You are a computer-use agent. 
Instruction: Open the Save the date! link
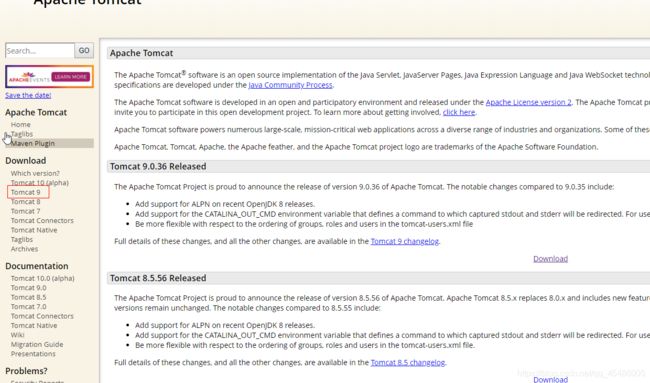point(28,95)
